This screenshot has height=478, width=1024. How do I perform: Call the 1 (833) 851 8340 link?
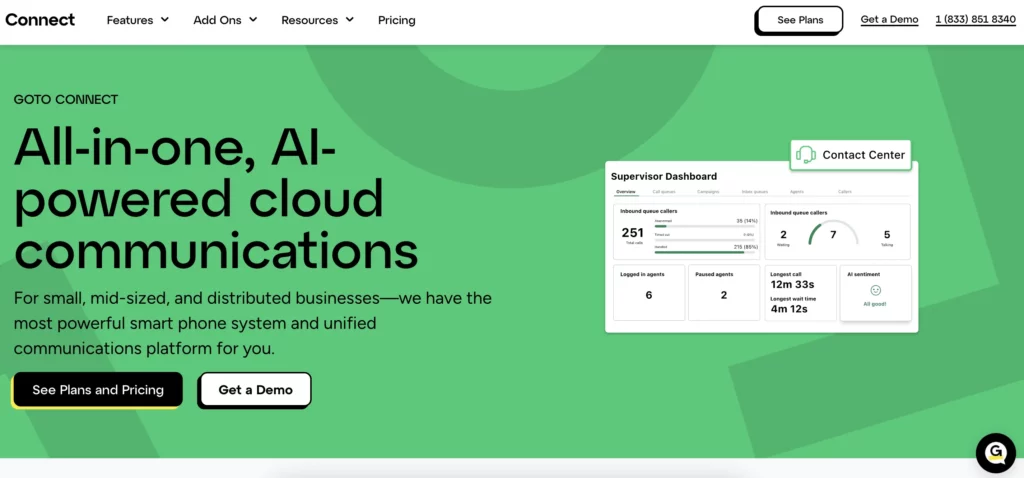(976, 20)
